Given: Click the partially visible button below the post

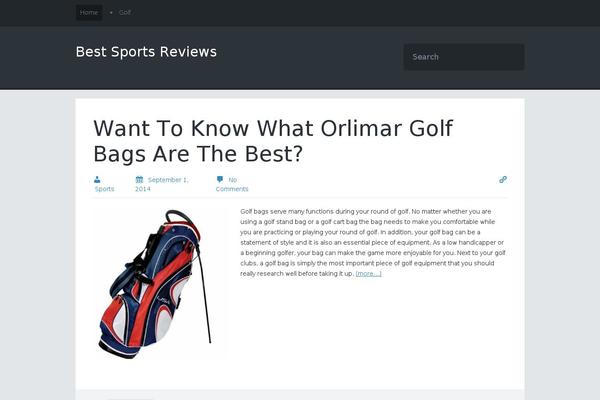Looking at the screenshot, I should pyautogui.click(x=130, y=398).
